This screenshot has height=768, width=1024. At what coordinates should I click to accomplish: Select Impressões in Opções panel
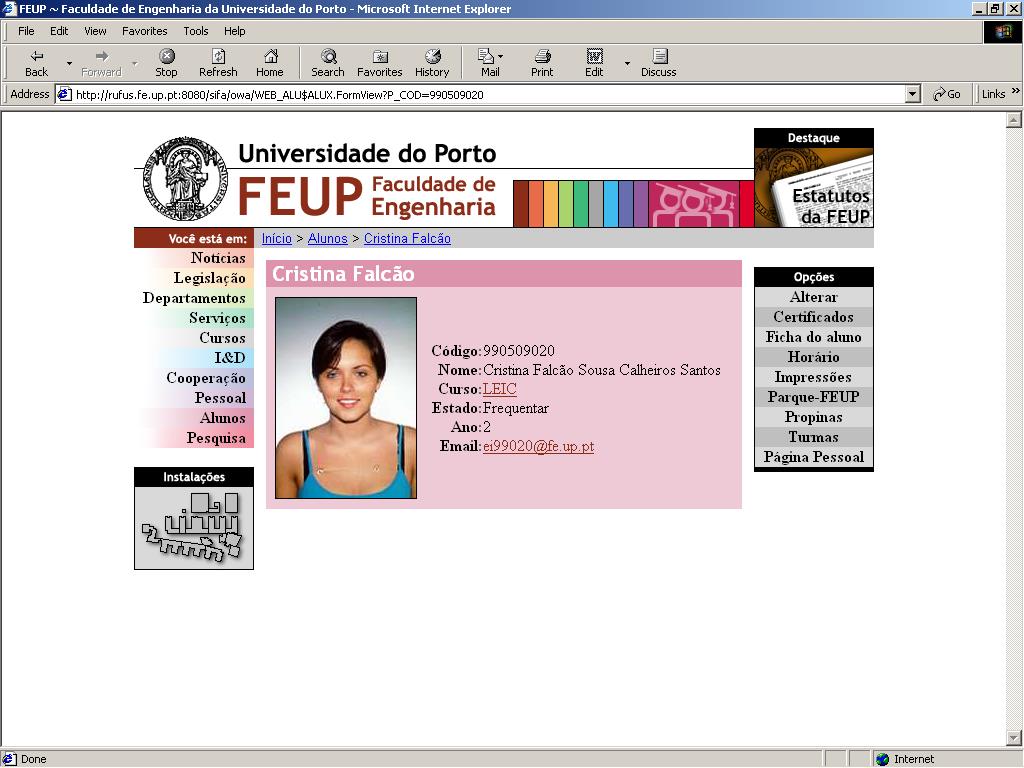click(814, 377)
